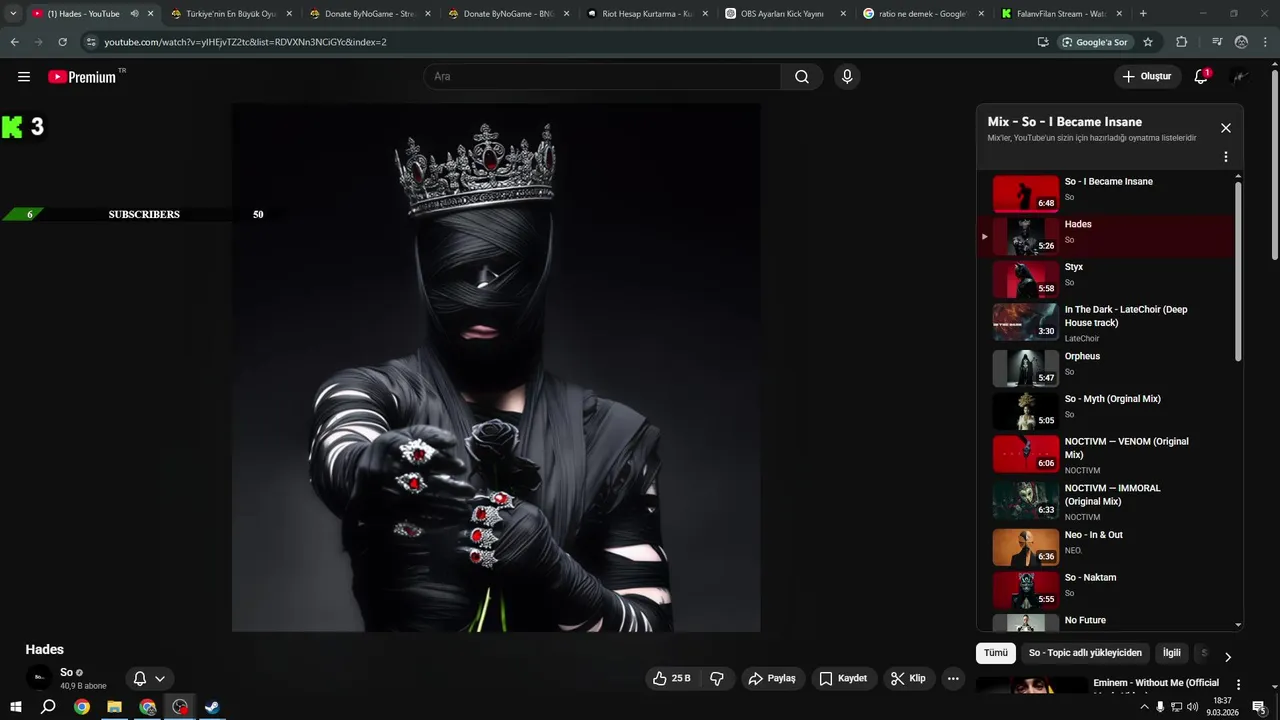The image size is (1280, 720).
Task: Switch to Donate ByNoGame - Stre tab
Action: pyautogui.click(x=370, y=14)
